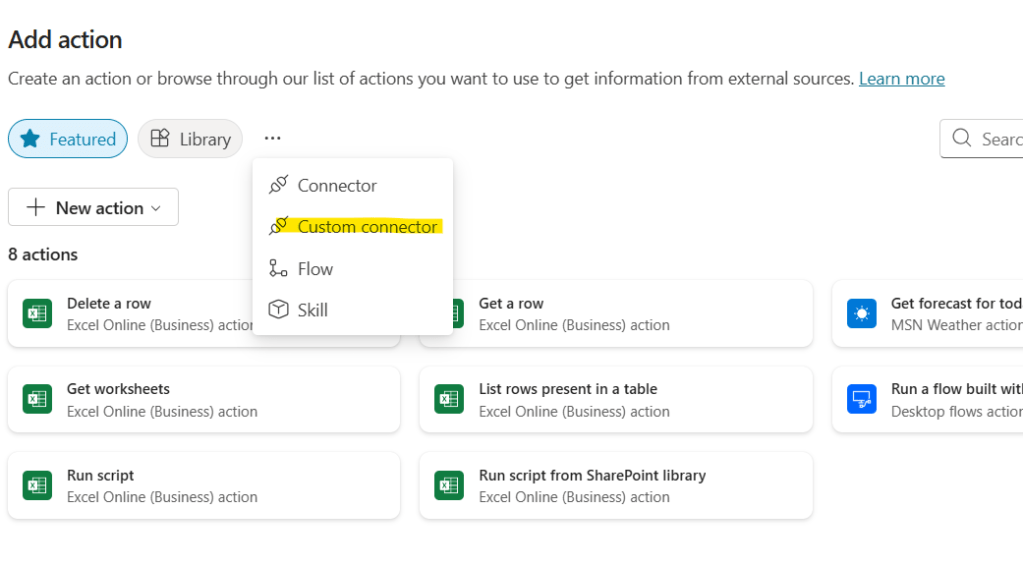Toggle the Featured filter pill
The image size is (1023, 566).
(x=68, y=139)
